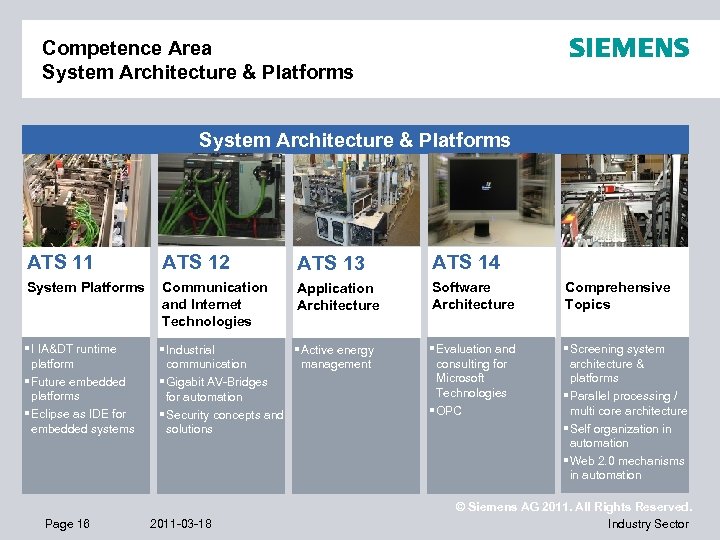
Task: Click 'Comprehensive Topics' label
Action: [618, 296]
